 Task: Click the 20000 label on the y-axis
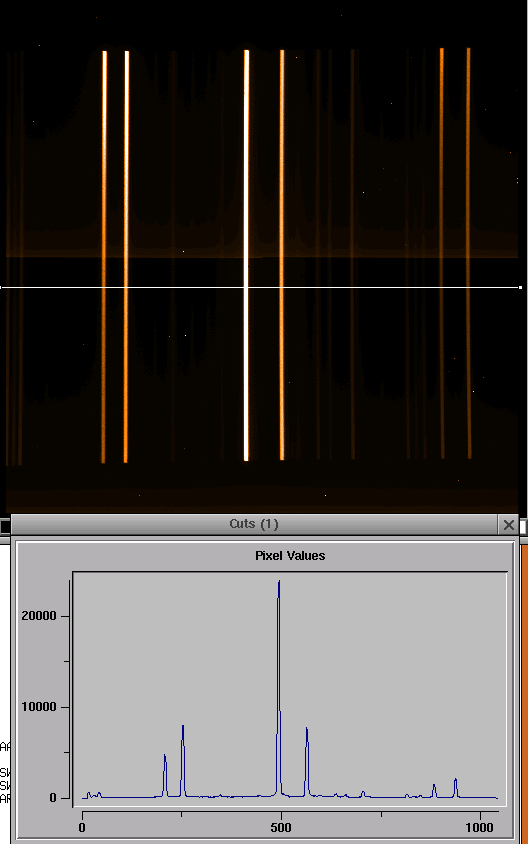39,616
